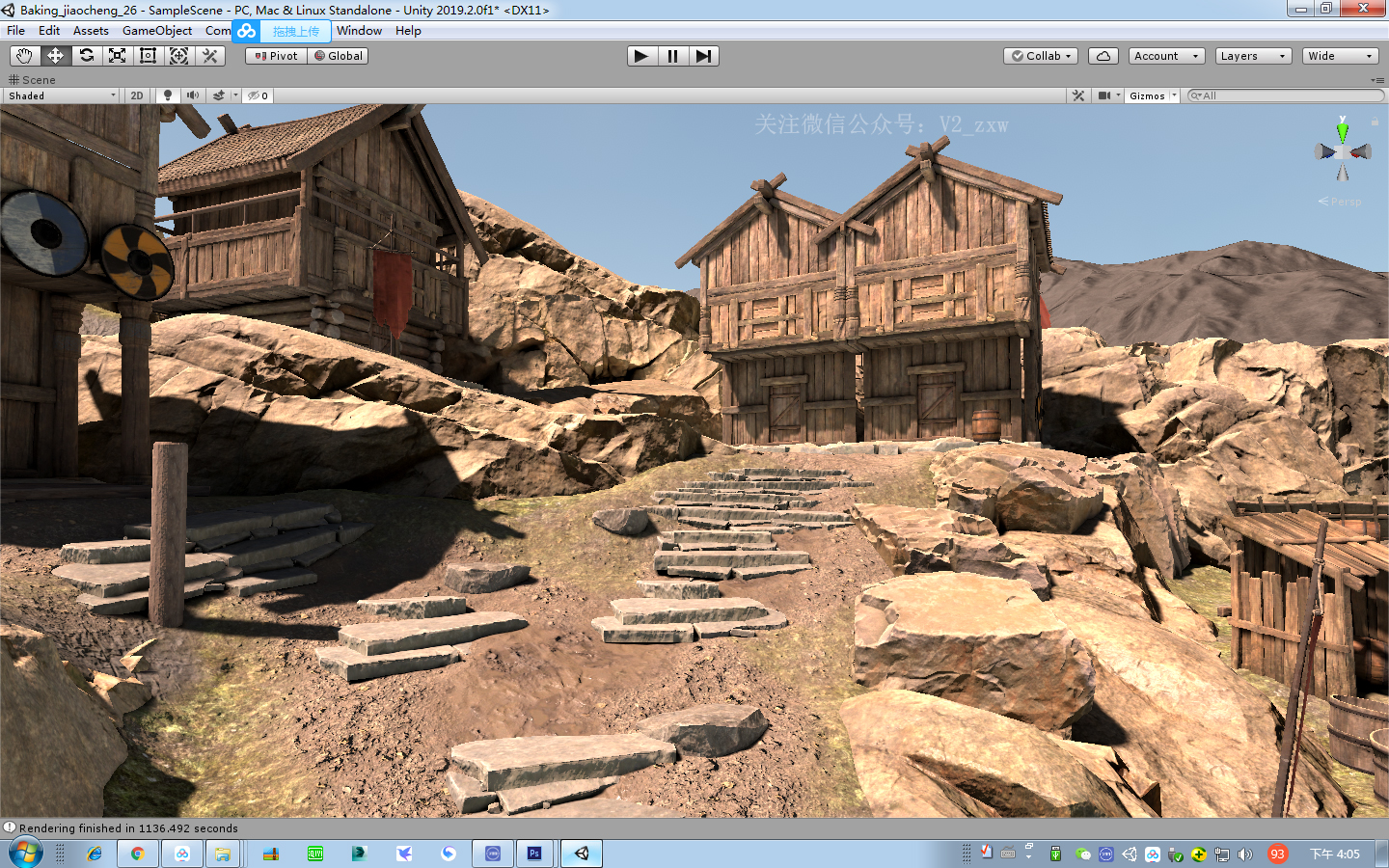
Task: Select the Hand tool
Action: click(x=24, y=56)
